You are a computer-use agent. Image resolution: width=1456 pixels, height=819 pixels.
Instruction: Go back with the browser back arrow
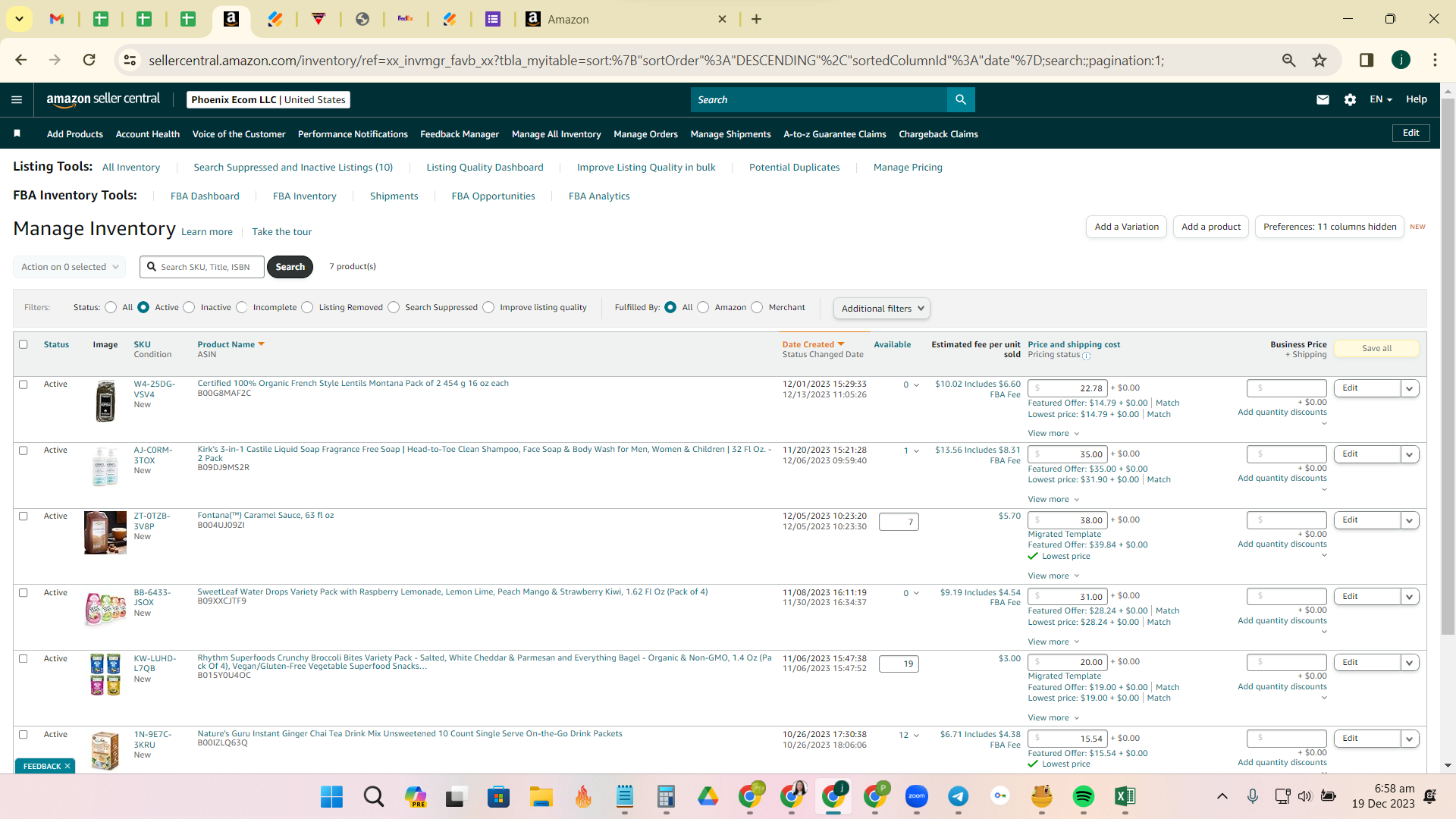click(x=21, y=60)
